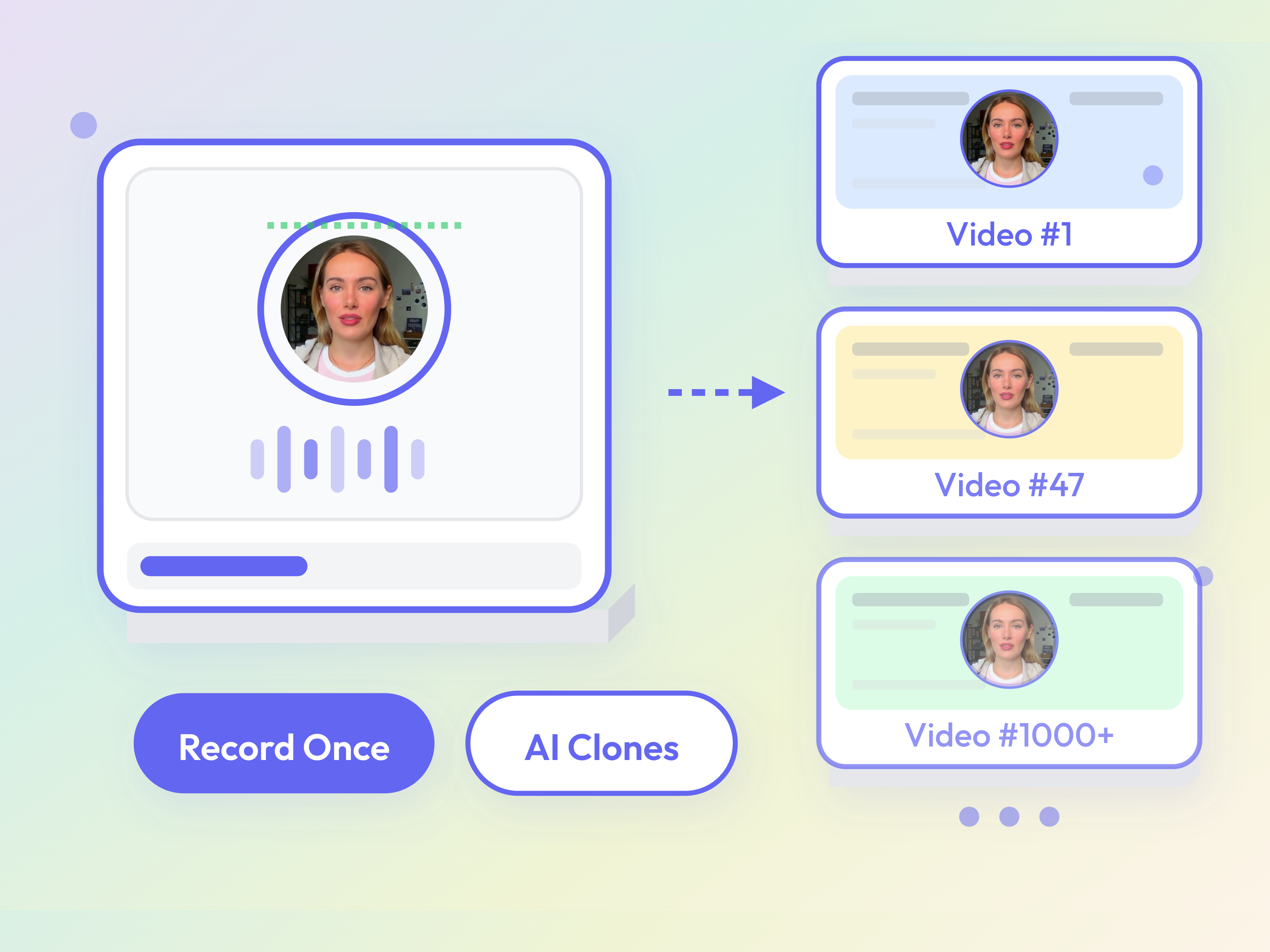The width and height of the screenshot is (1270, 952).
Task: Open the Video #47 card label
Action: tap(1009, 486)
